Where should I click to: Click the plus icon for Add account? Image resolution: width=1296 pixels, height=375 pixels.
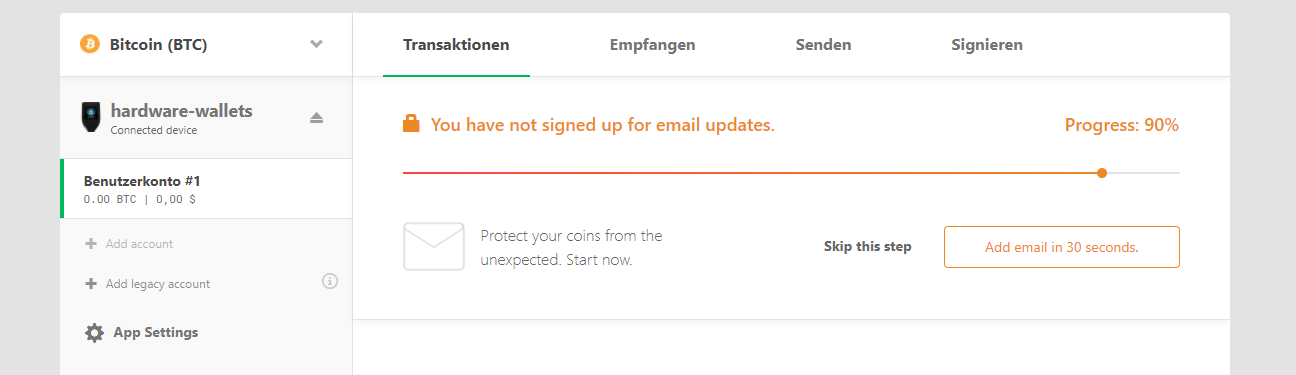[x=91, y=243]
